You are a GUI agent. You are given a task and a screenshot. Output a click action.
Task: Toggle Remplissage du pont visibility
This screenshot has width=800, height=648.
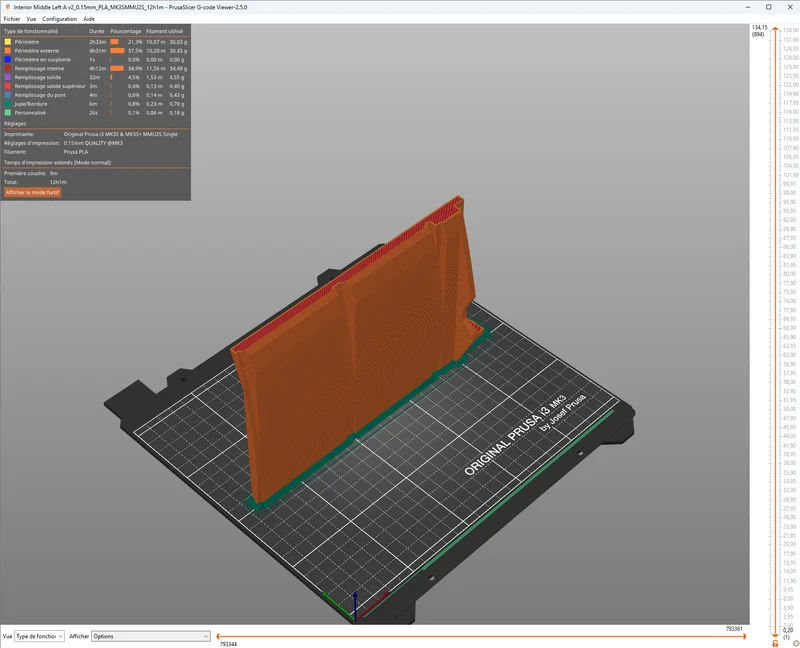tap(95, 95)
